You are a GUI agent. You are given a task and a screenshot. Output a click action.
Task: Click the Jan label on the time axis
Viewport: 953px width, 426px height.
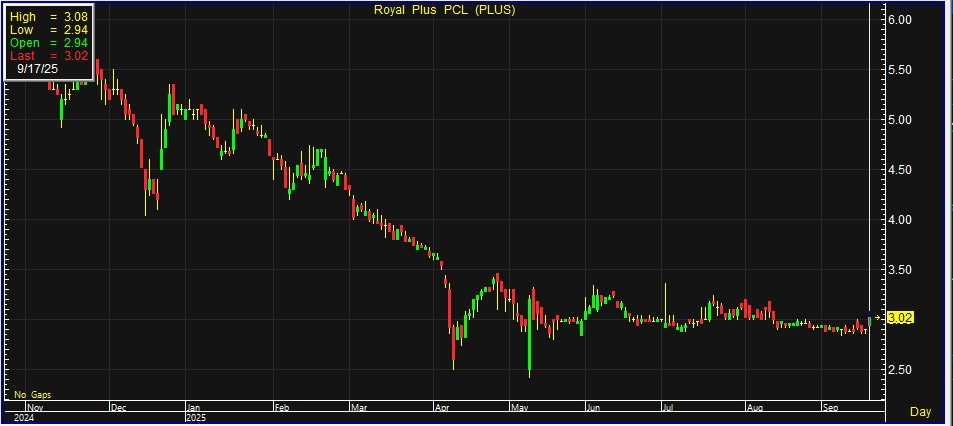pos(193,408)
